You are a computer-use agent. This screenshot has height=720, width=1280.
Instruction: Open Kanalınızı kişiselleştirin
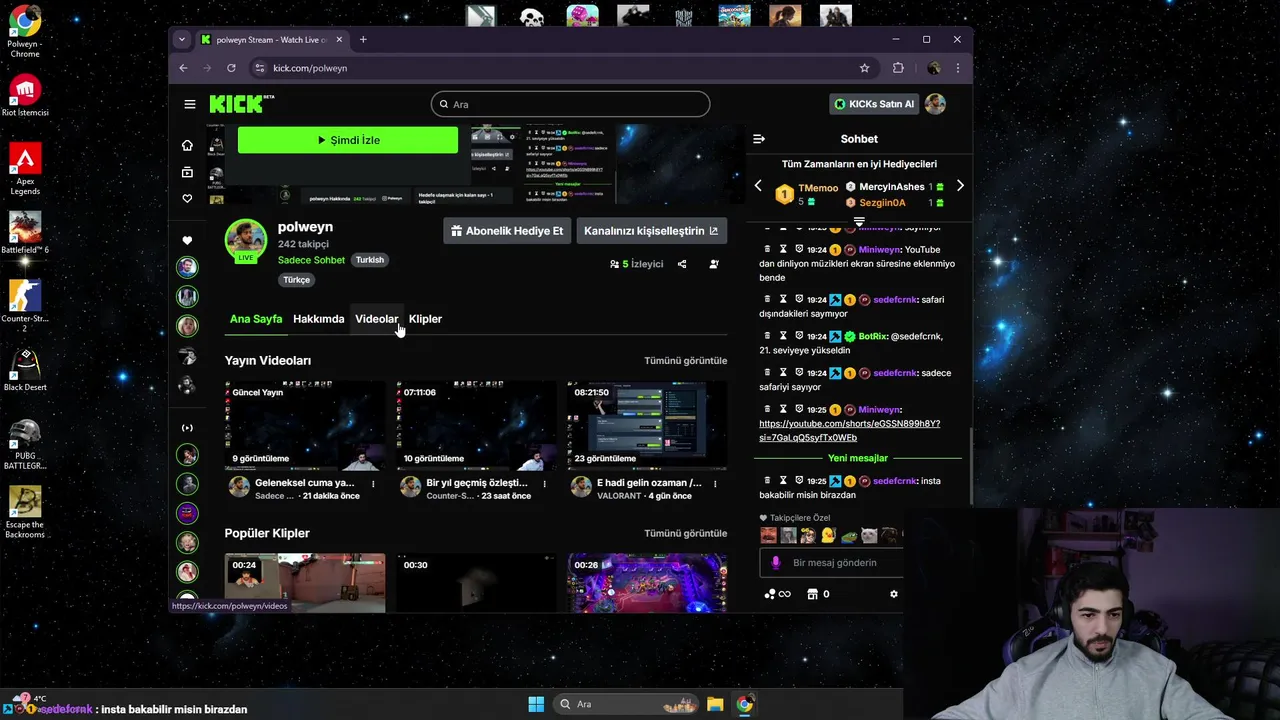[x=651, y=231]
